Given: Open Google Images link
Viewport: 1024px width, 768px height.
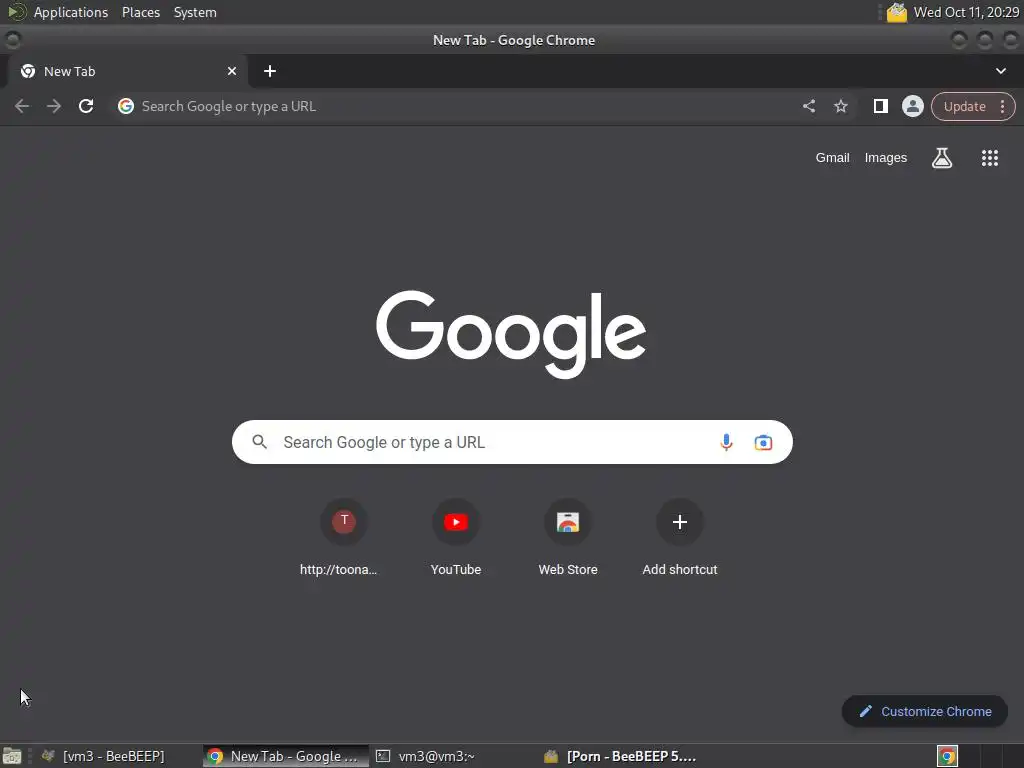Looking at the screenshot, I should pos(886,158).
